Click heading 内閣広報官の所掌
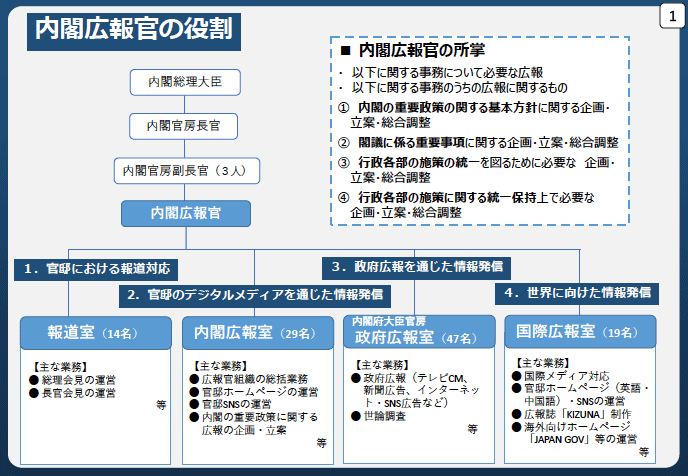688x476 pixels. [x=412, y=50]
